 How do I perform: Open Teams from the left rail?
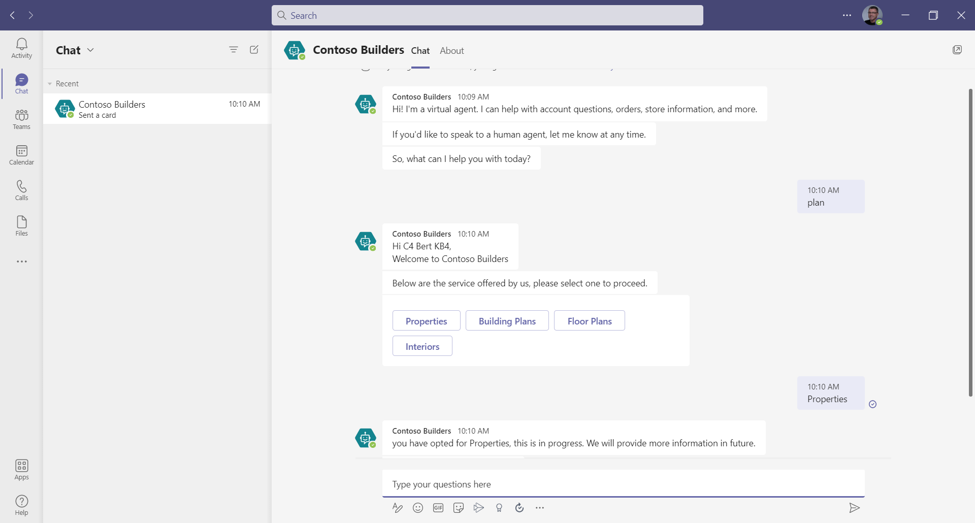pyautogui.click(x=21, y=119)
